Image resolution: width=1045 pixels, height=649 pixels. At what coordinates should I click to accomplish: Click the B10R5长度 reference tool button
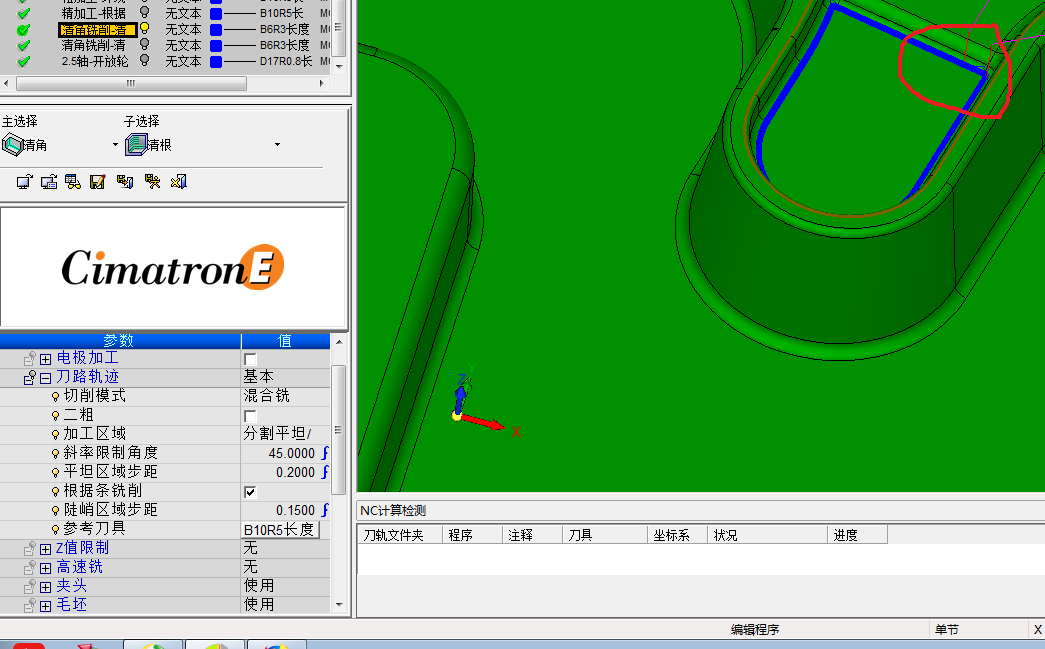coord(280,530)
